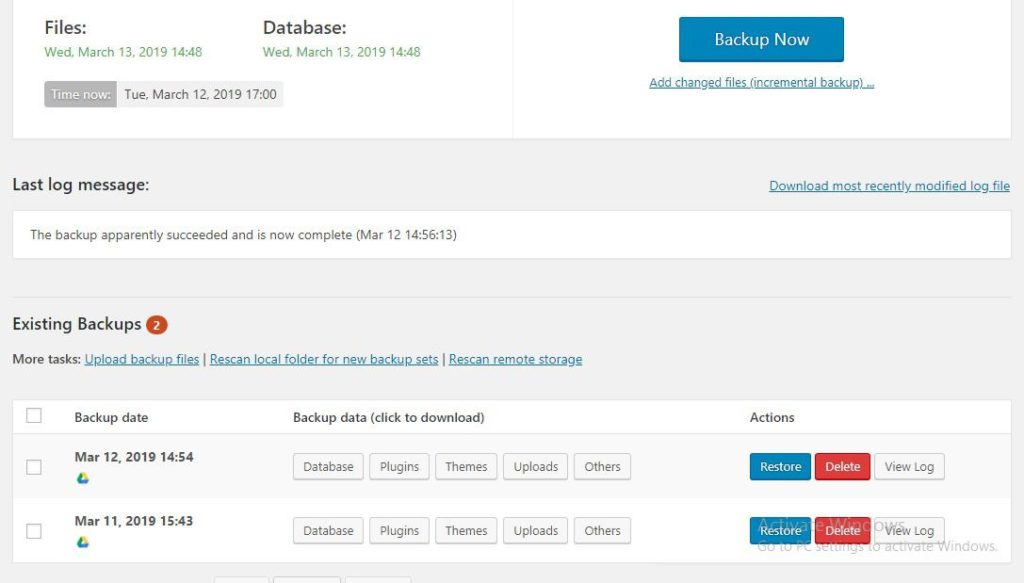The width and height of the screenshot is (1024, 583).
Task: Select the Mar 12, 2019 14:54 backup checkbox
Action: [34, 467]
